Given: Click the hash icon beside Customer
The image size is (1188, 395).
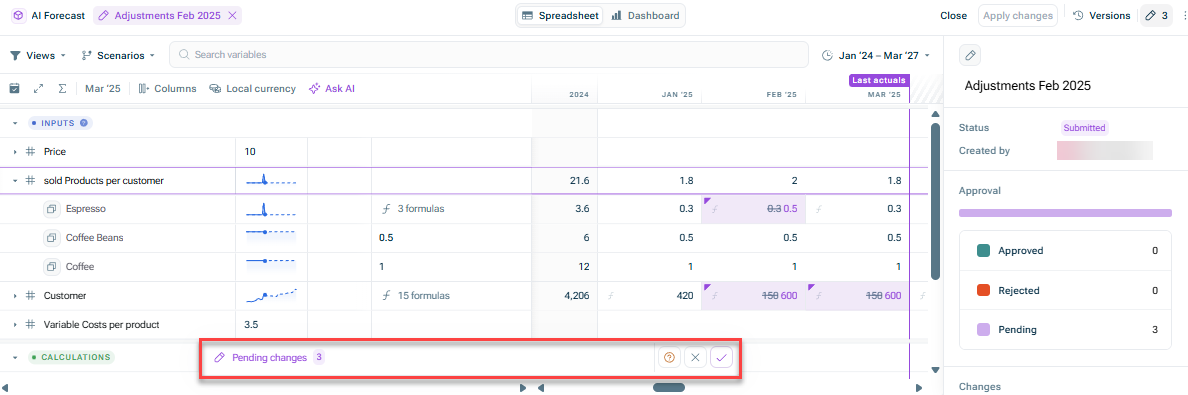Looking at the screenshot, I should [31, 296].
